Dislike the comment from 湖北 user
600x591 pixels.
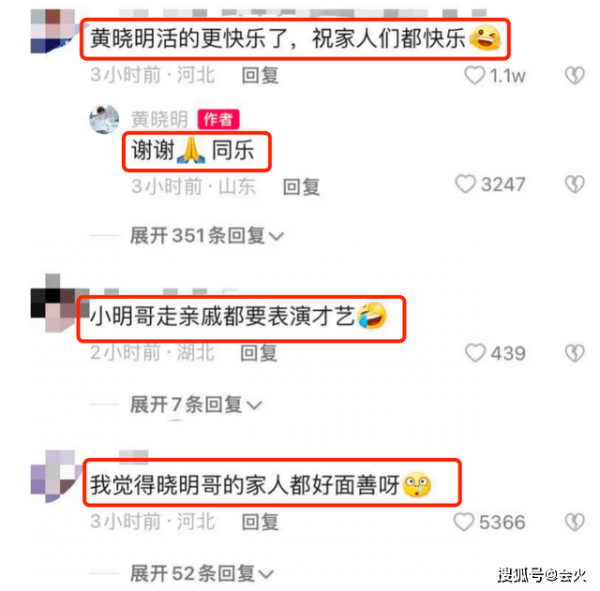575,353
